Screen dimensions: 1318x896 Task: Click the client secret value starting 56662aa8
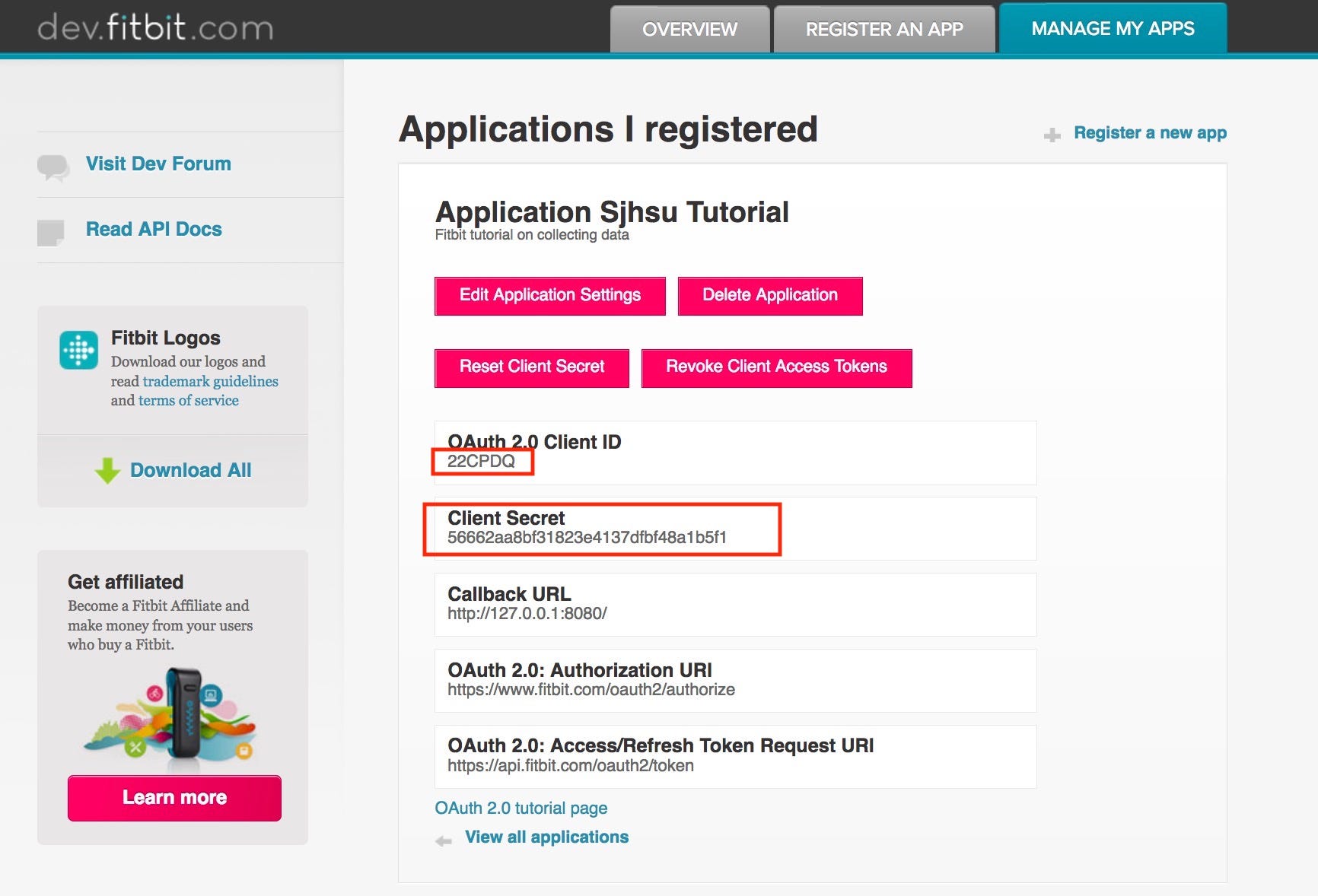[x=587, y=537]
